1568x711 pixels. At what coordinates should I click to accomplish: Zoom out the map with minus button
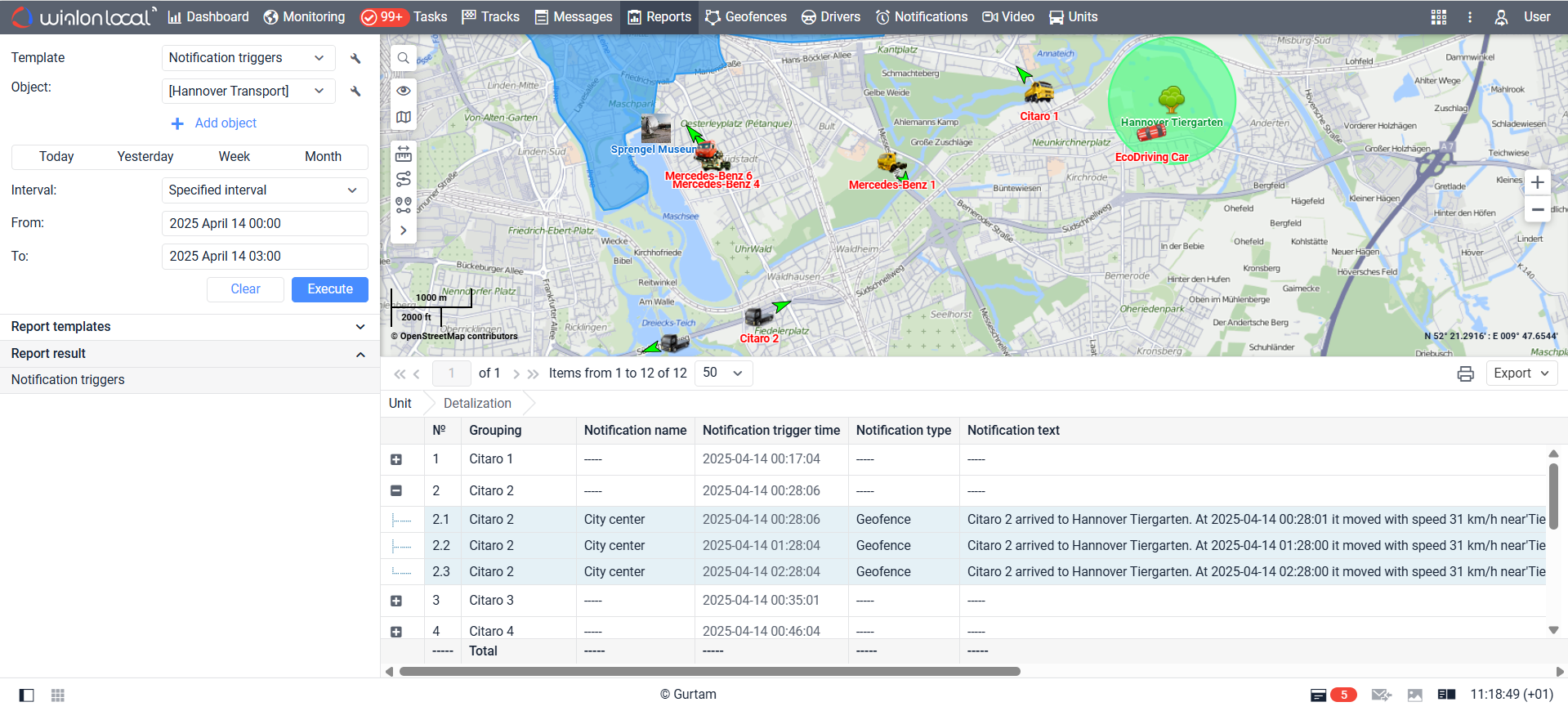[1537, 210]
